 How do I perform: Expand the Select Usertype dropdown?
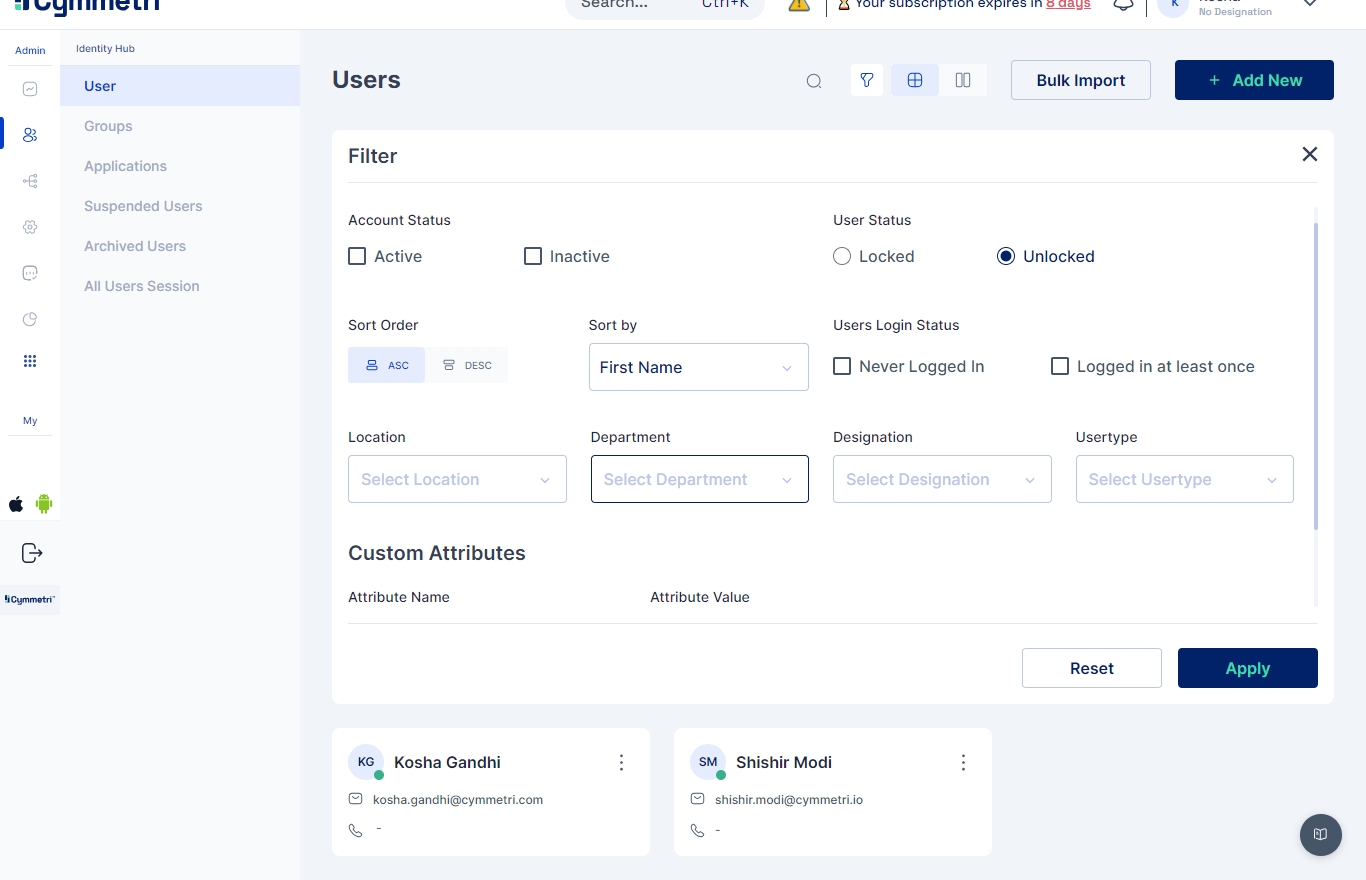1184,479
